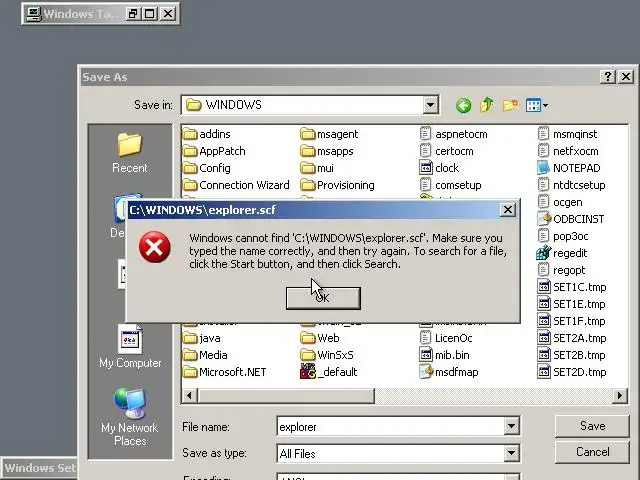Click the Help question mark button
640x480 pixels.
point(607,77)
